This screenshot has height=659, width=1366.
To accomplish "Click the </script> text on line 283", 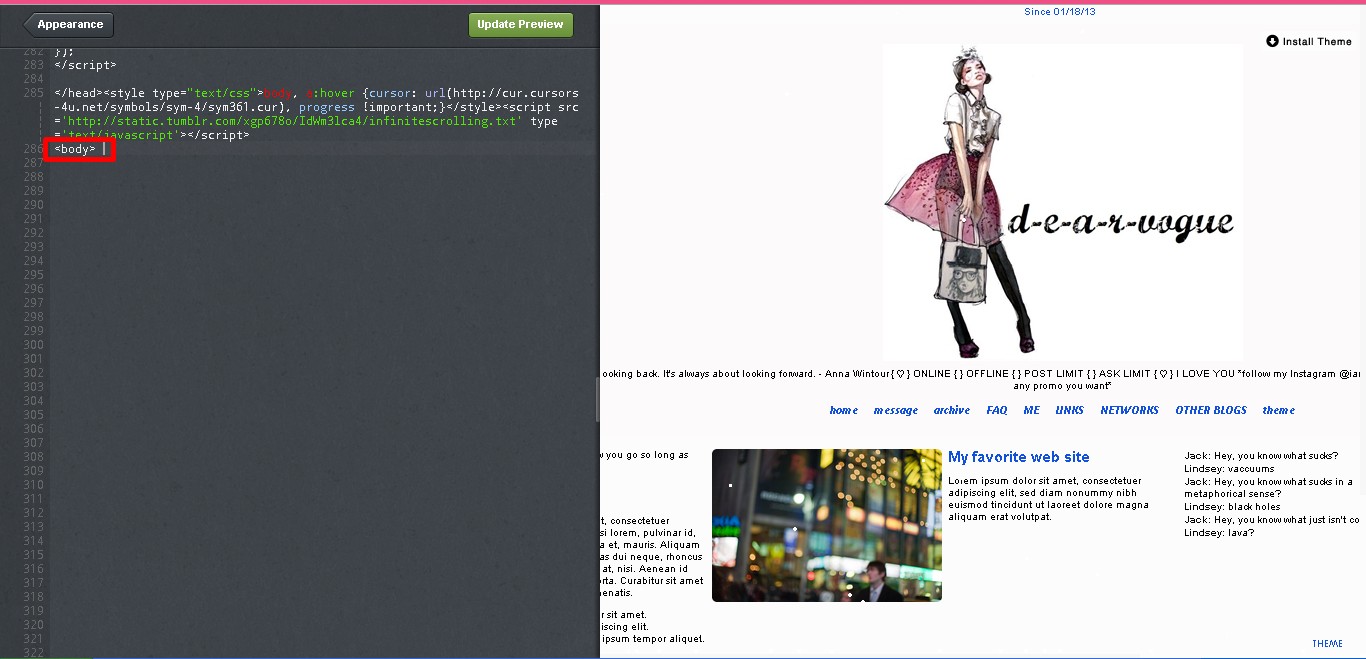I will [85, 65].
